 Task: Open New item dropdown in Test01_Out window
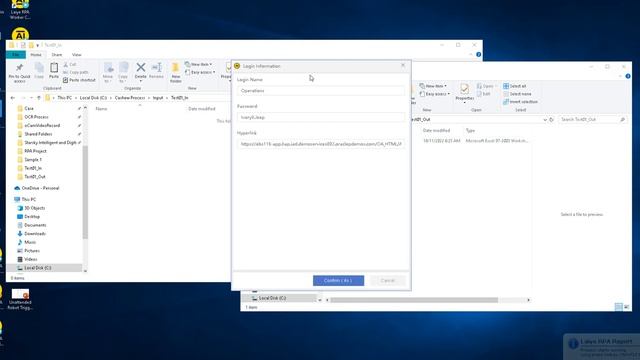433,86
